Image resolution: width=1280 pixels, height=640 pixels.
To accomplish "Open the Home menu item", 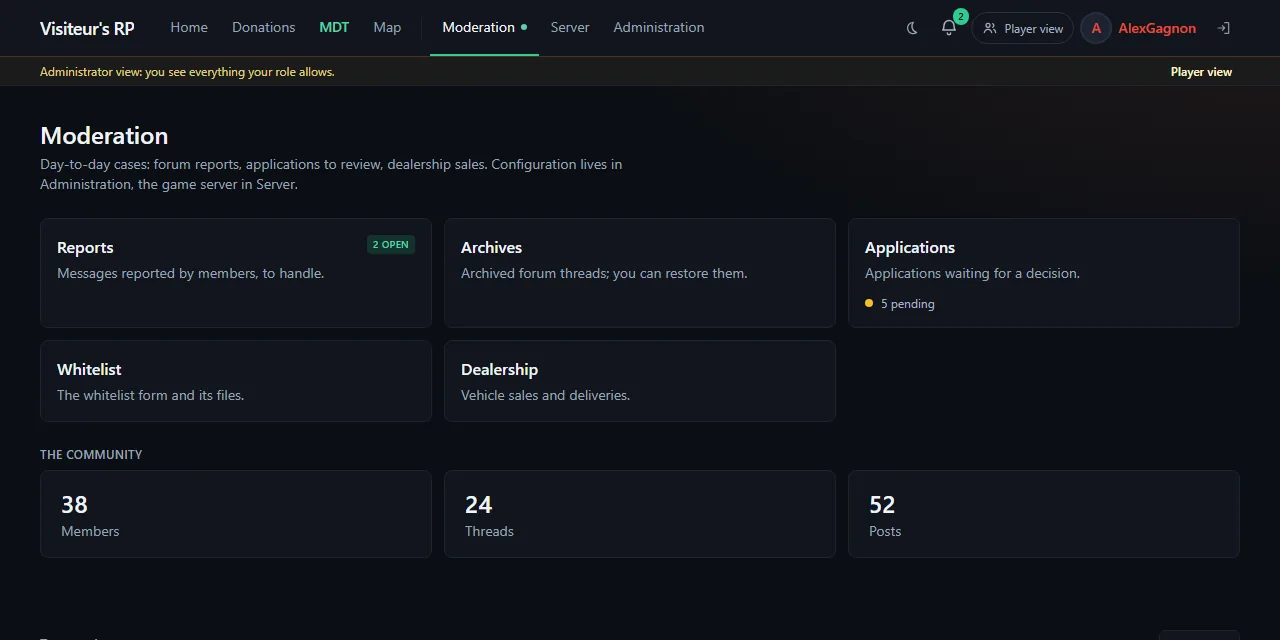I will tap(189, 27).
